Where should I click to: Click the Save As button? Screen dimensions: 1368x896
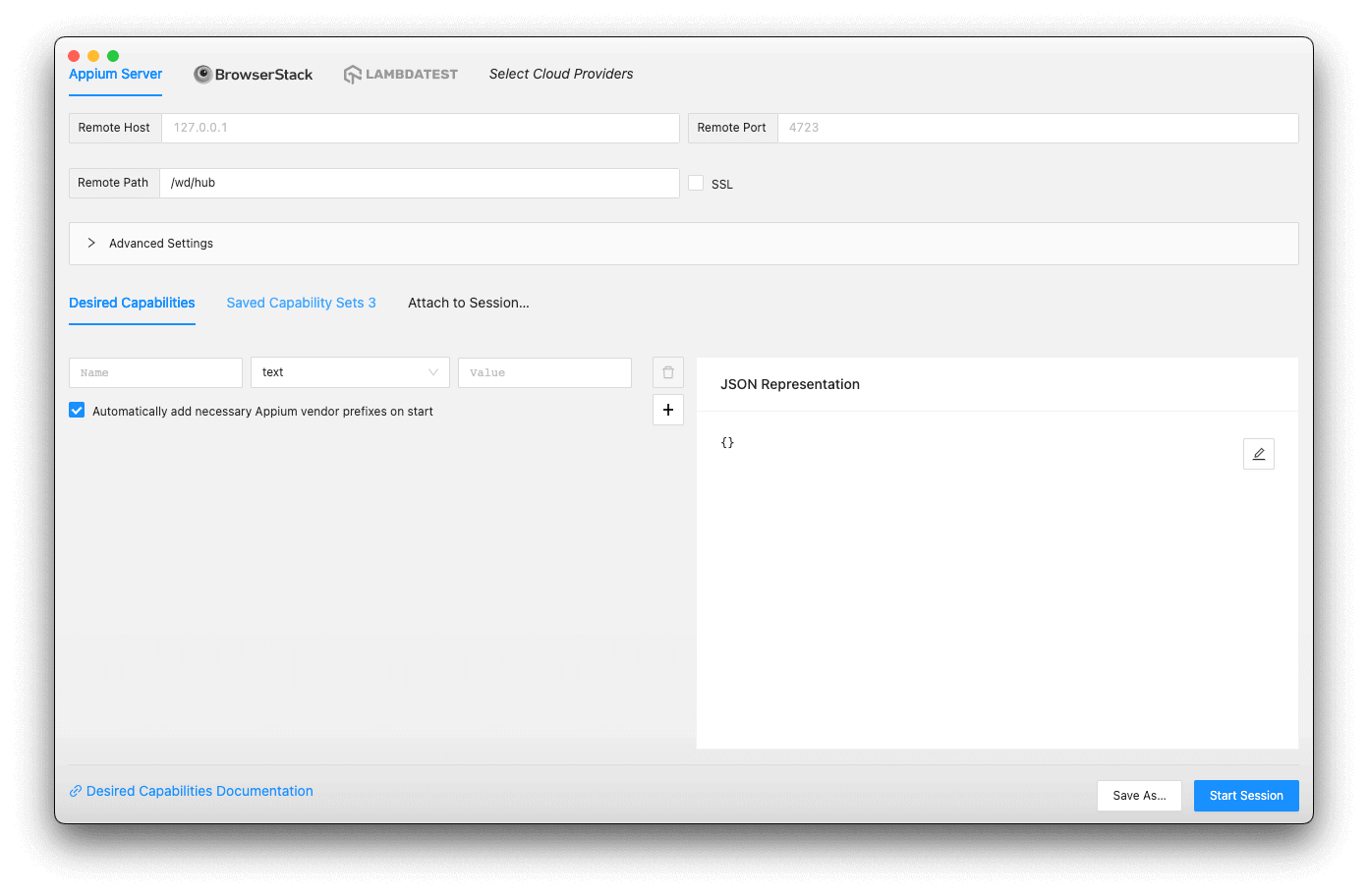point(1139,795)
